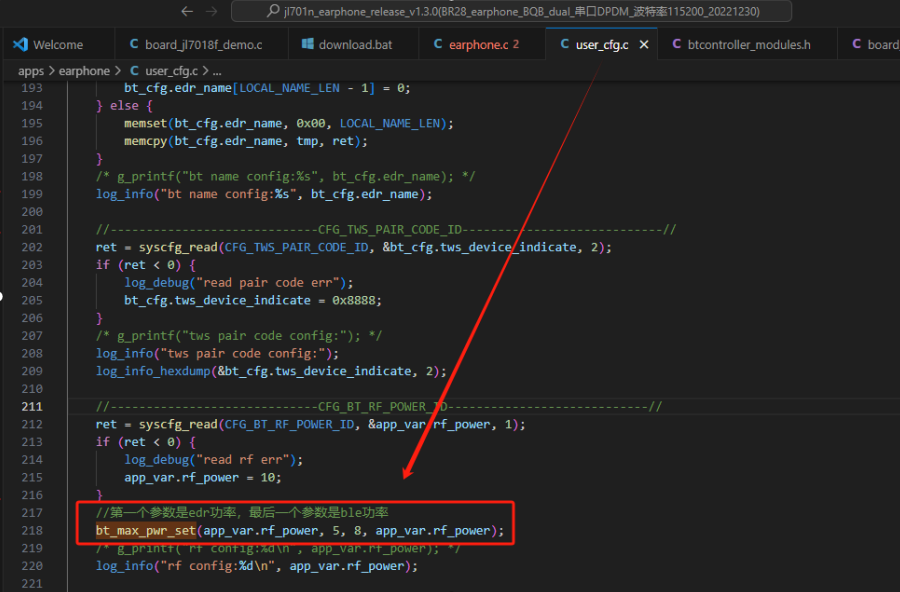Screen dimensions: 900x592
Task: Click the C file icon on the earphone.c tab
Action: click(438, 44)
